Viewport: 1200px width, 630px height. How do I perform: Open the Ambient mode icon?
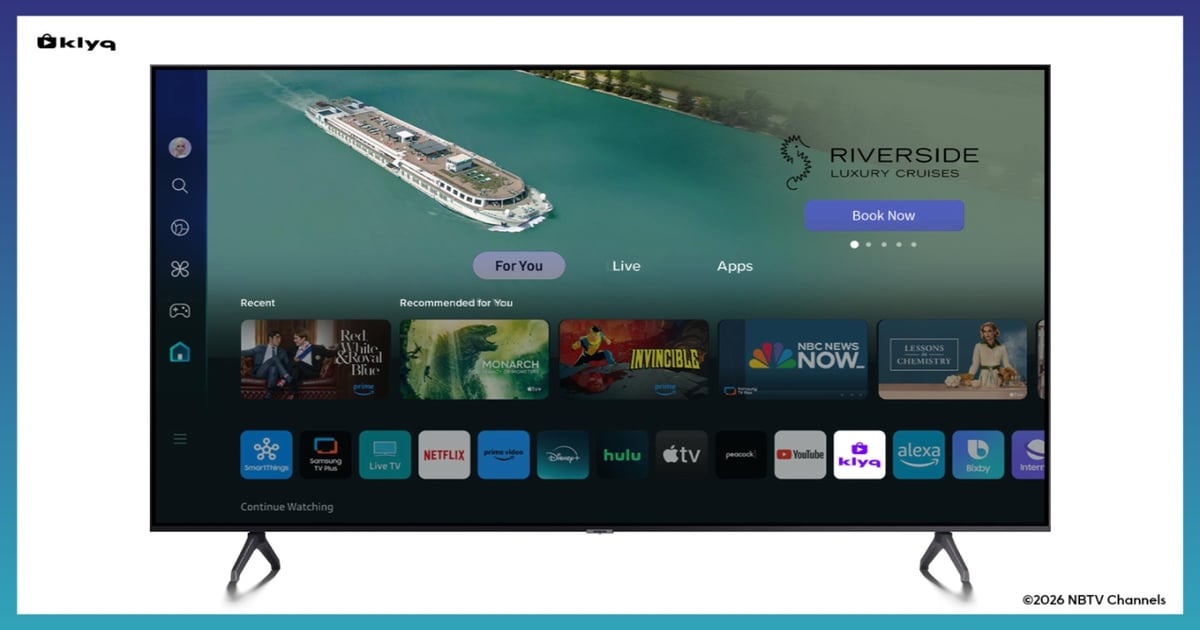[180, 227]
